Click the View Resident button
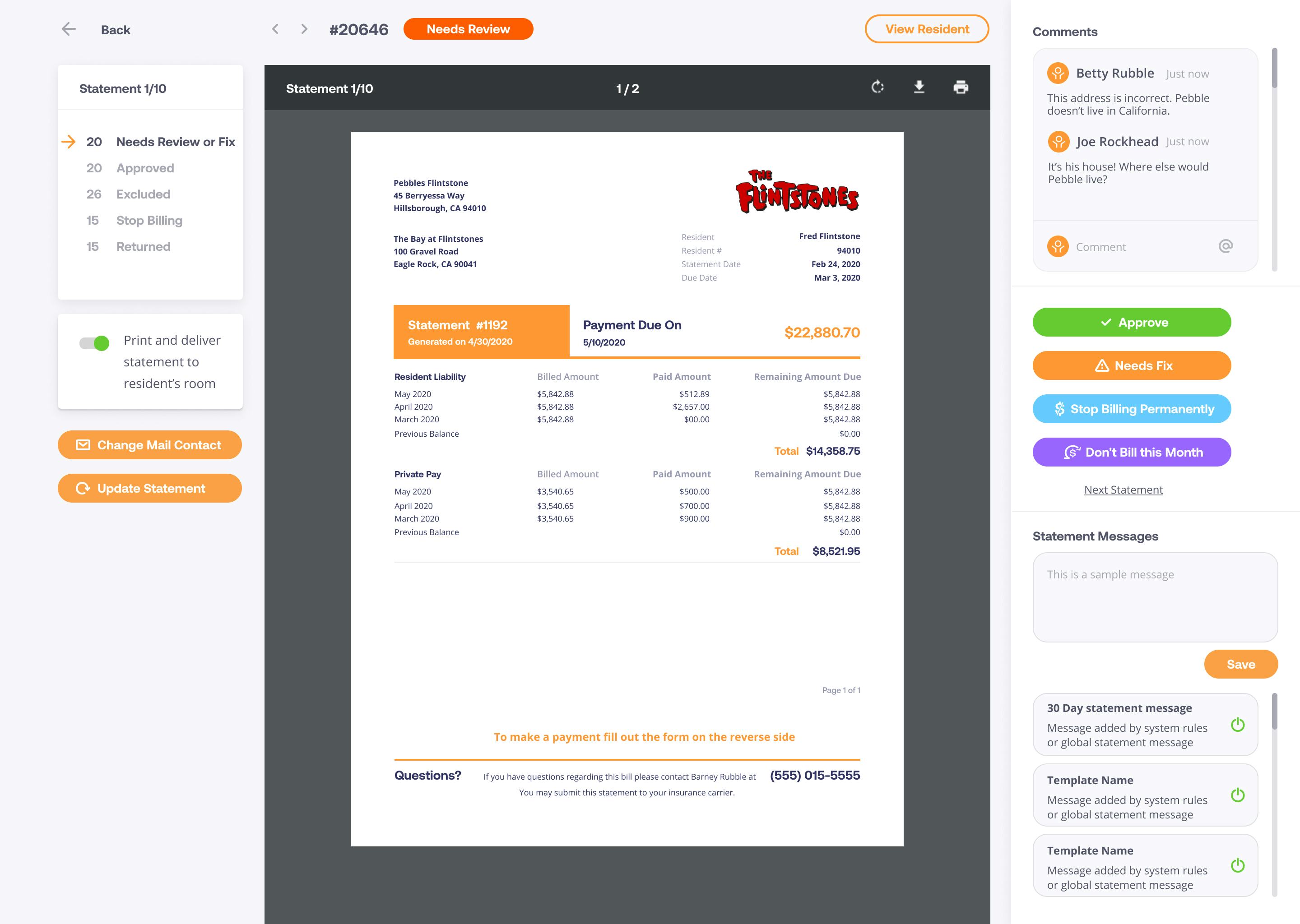This screenshot has width=1300, height=924. [x=927, y=29]
